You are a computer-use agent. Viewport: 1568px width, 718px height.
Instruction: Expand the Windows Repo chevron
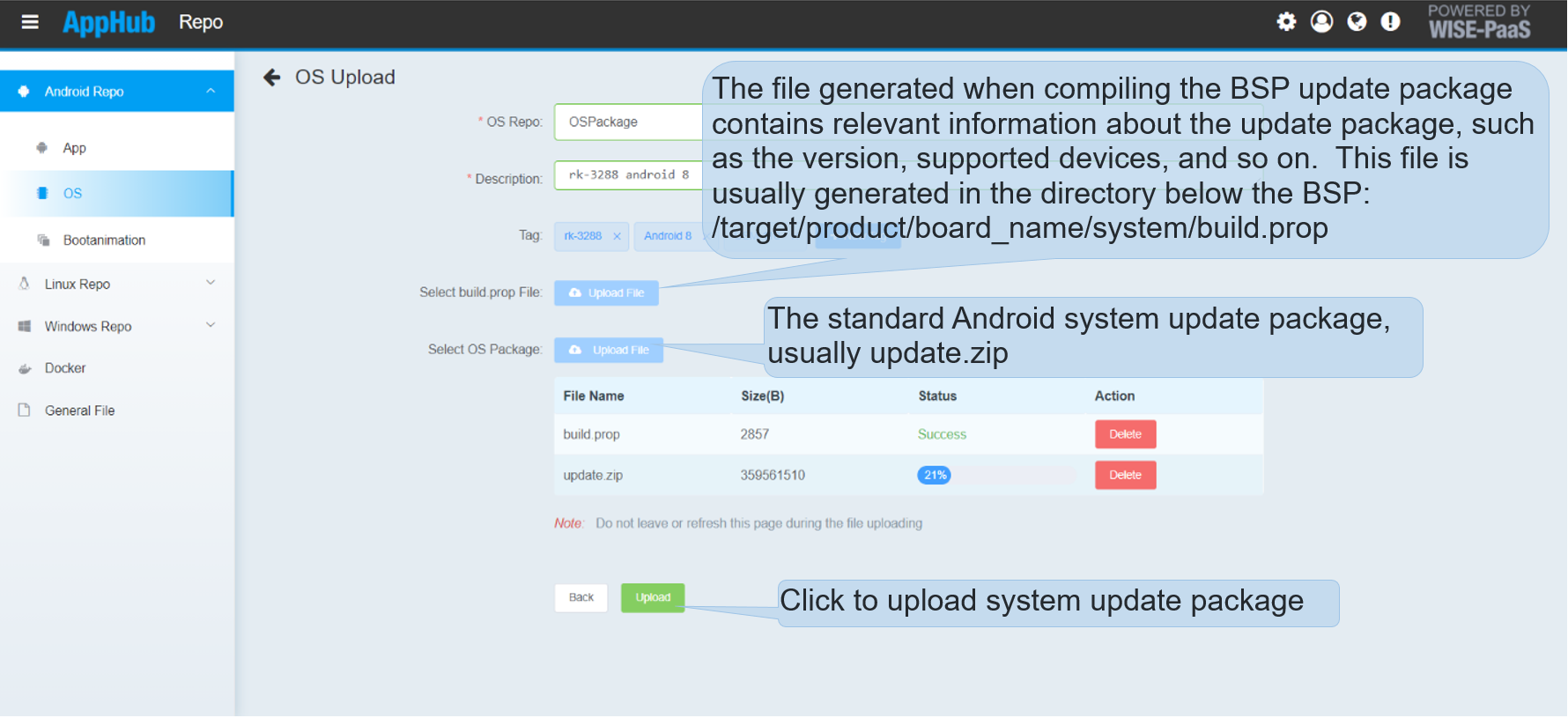click(211, 325)
